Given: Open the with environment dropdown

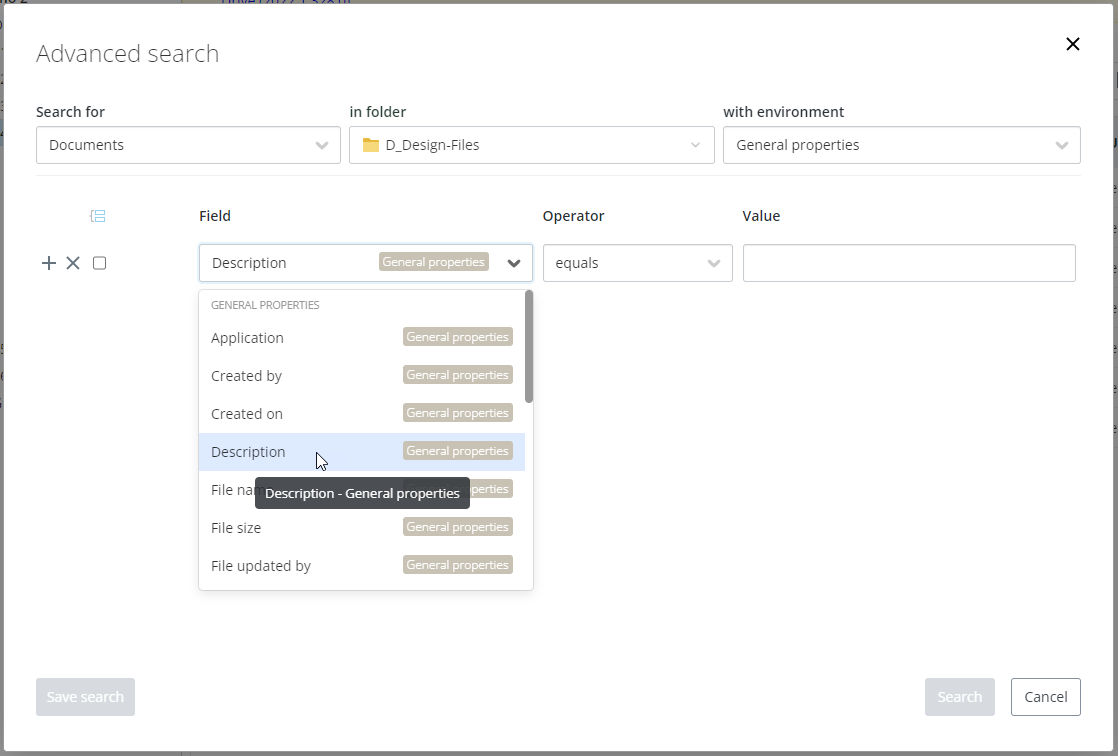Looking at the screenshot, I should (901, 145).
